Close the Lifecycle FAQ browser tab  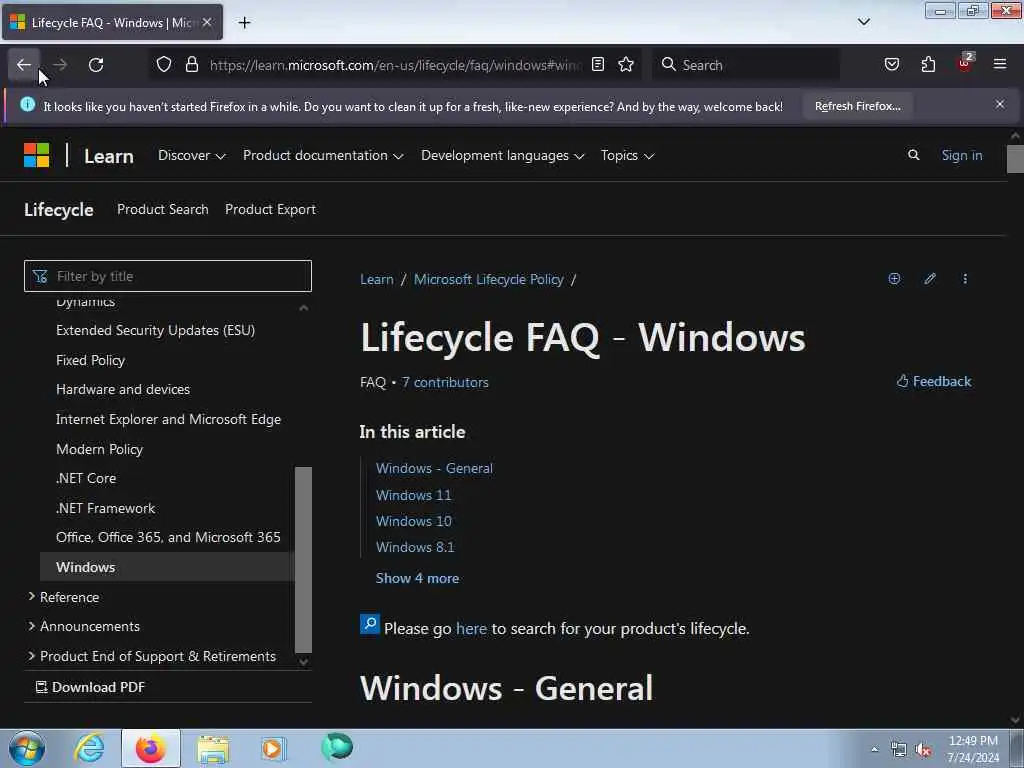(x=207, y=22)
